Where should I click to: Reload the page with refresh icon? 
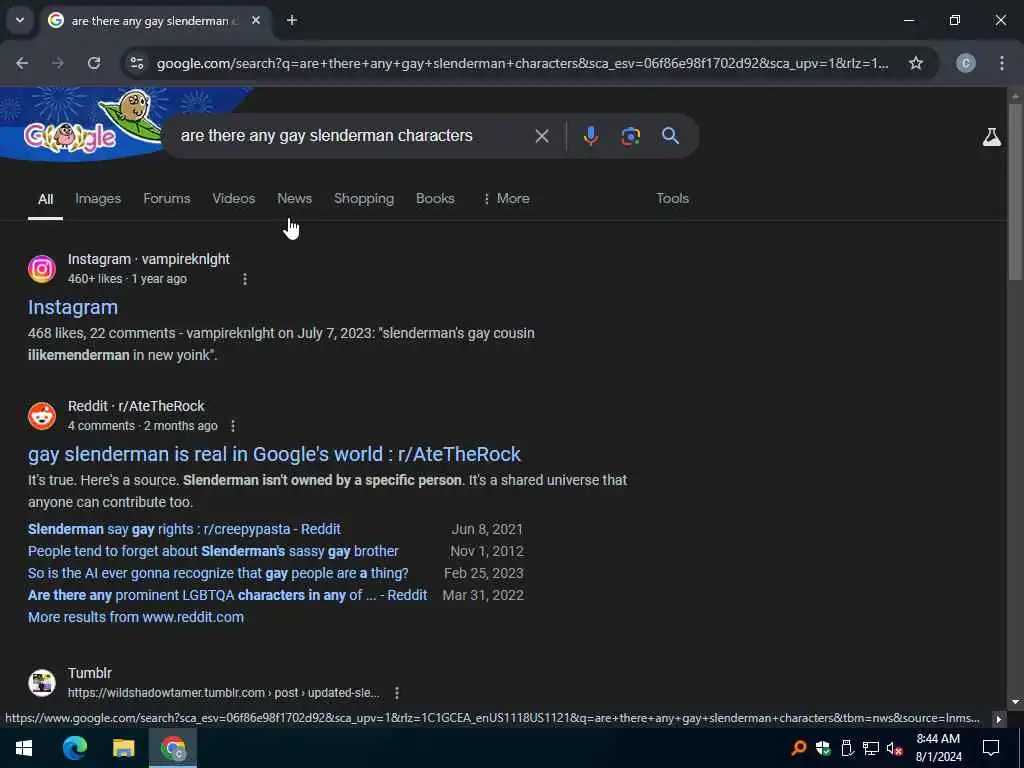[94, 63]
